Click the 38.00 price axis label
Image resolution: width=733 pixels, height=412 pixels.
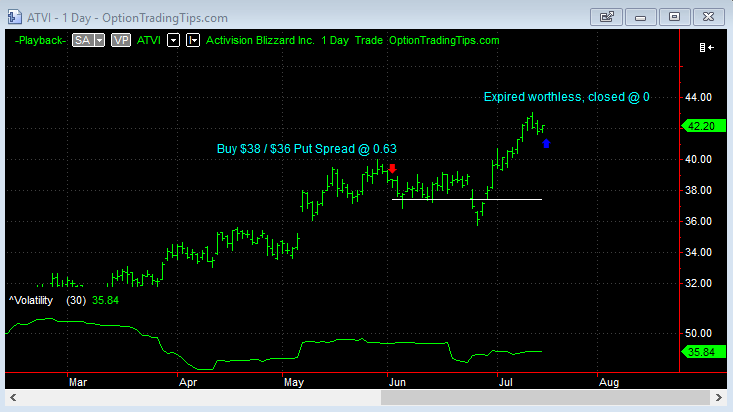698,190
